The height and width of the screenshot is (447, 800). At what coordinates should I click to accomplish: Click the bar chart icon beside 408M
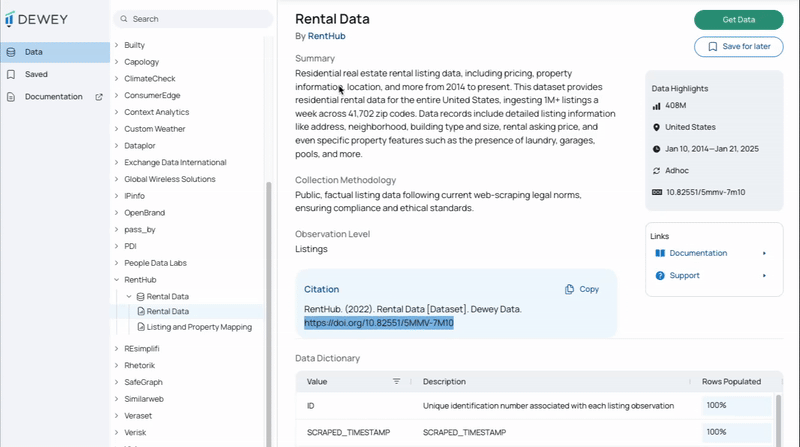coord(656,106)
